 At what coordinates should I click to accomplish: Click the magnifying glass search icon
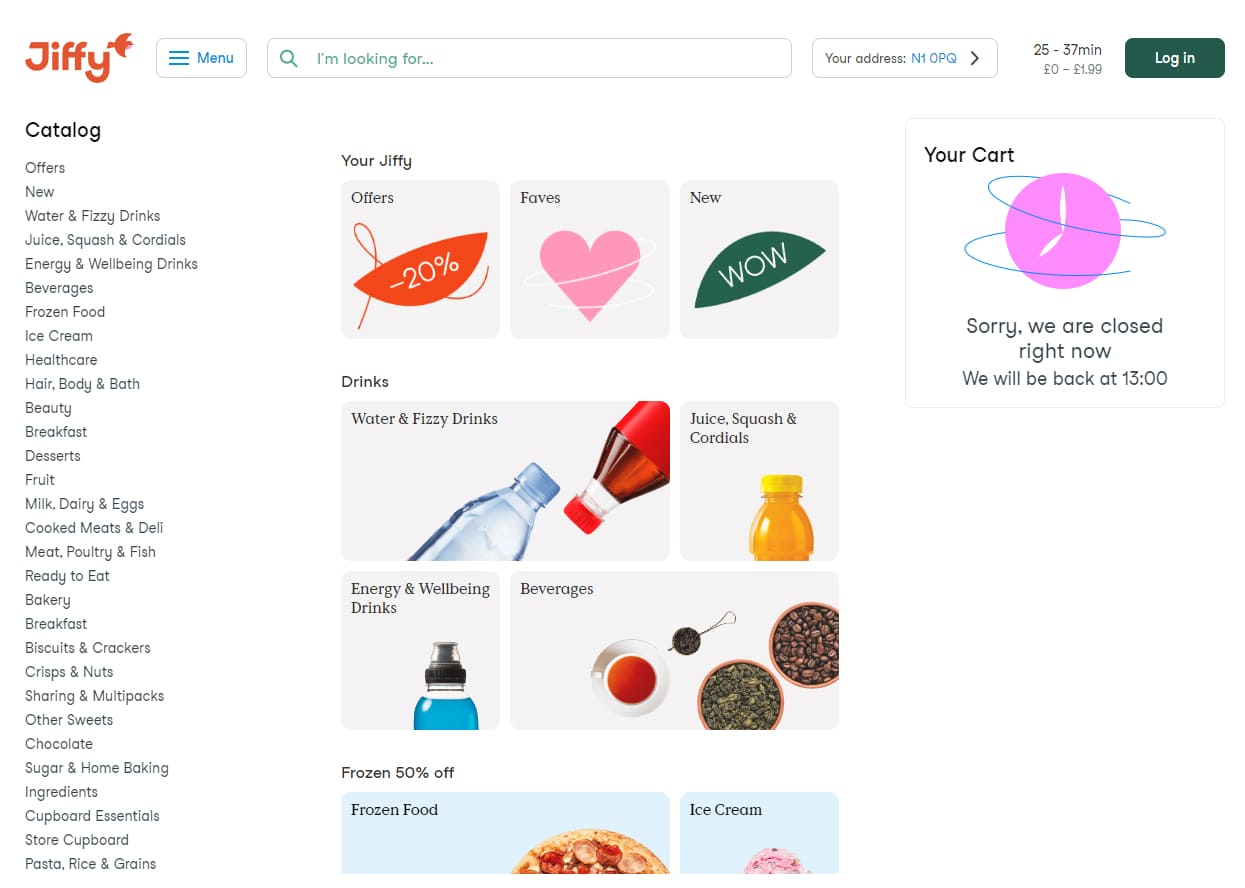click(289, 59)
